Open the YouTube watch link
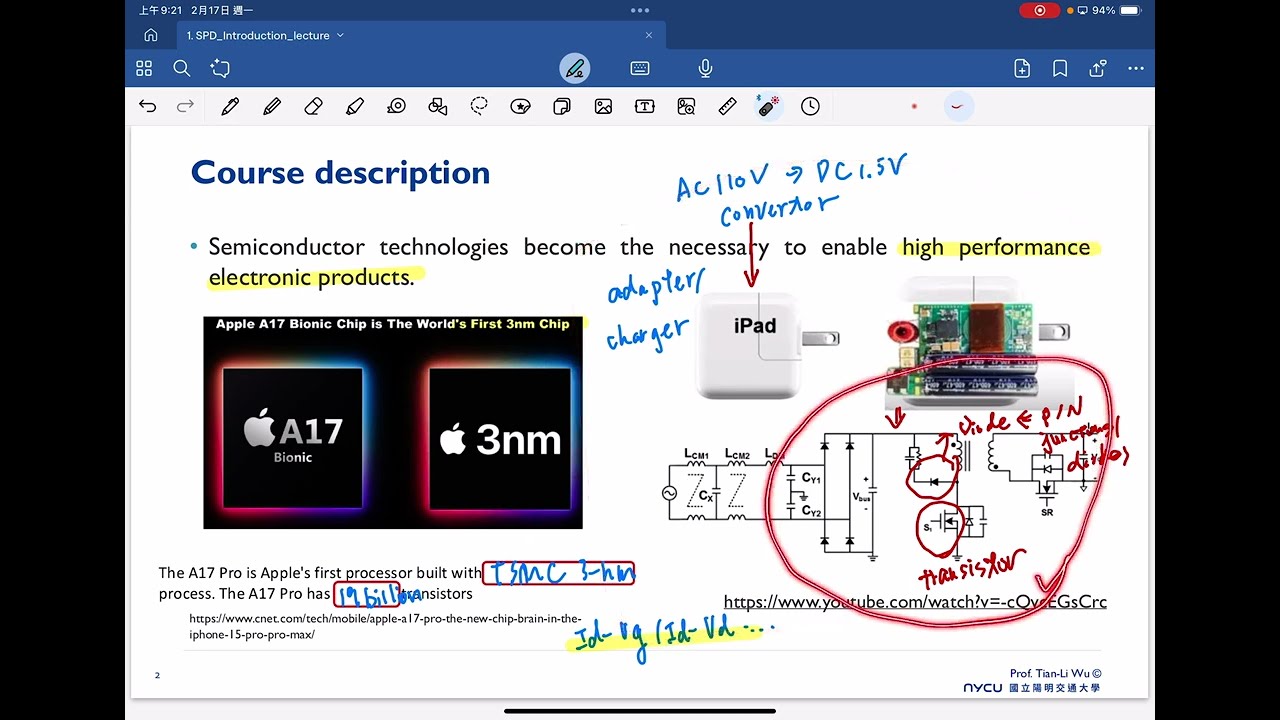This screenshot has width=1280, height=720. pyautogui.click(x=915, y=602)
